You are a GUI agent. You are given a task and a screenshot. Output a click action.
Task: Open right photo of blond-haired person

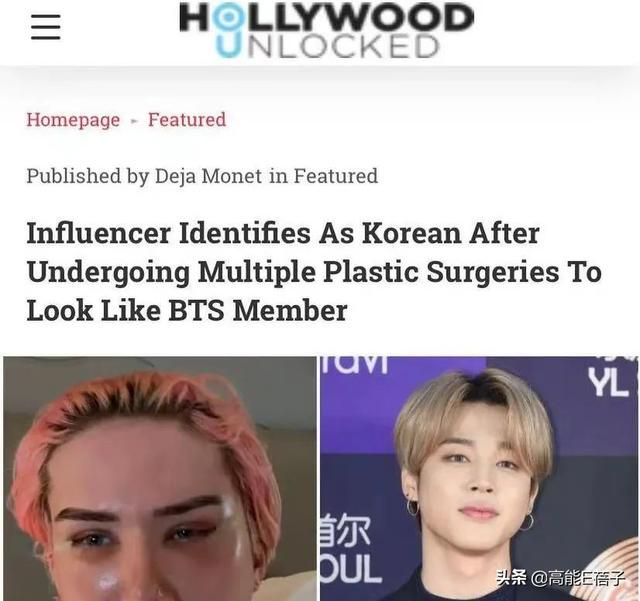[479, 479]
